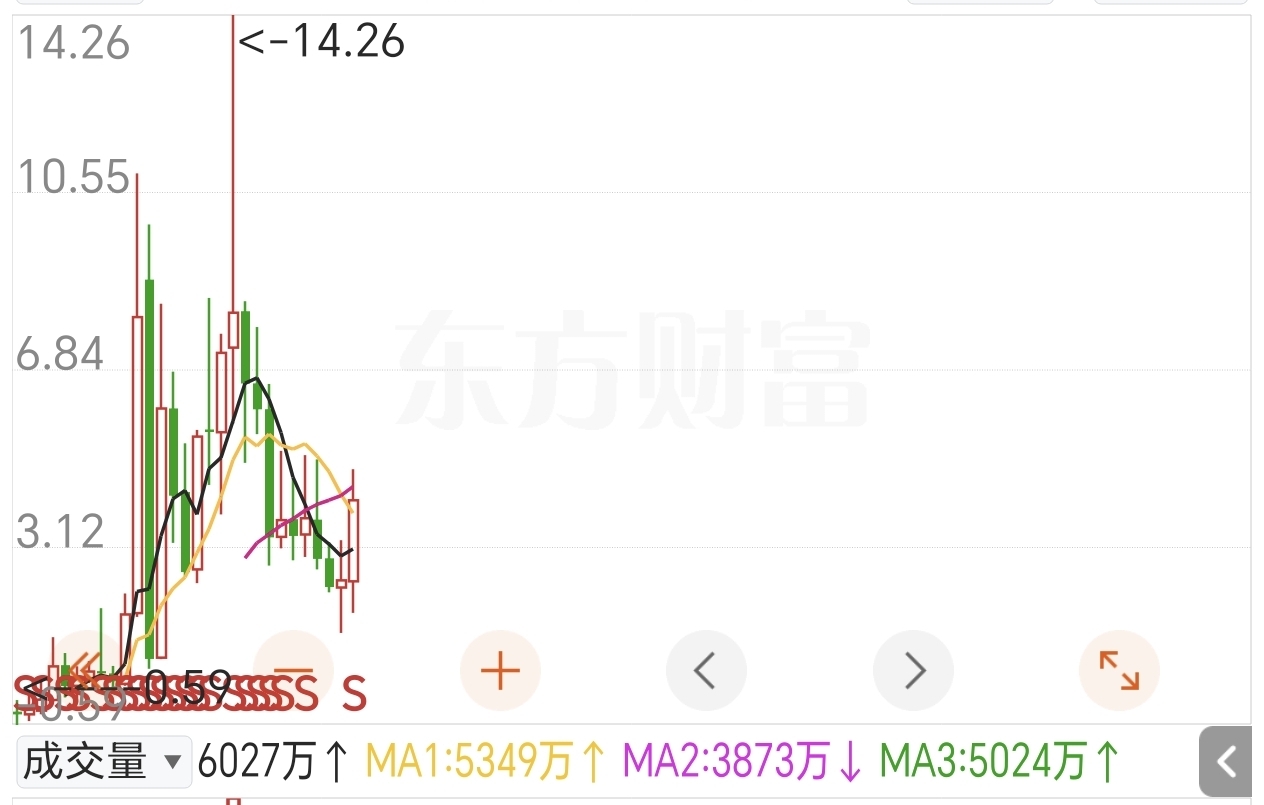
Task: Click the 3.12 price axis label
Action: (x=61, y=532)
